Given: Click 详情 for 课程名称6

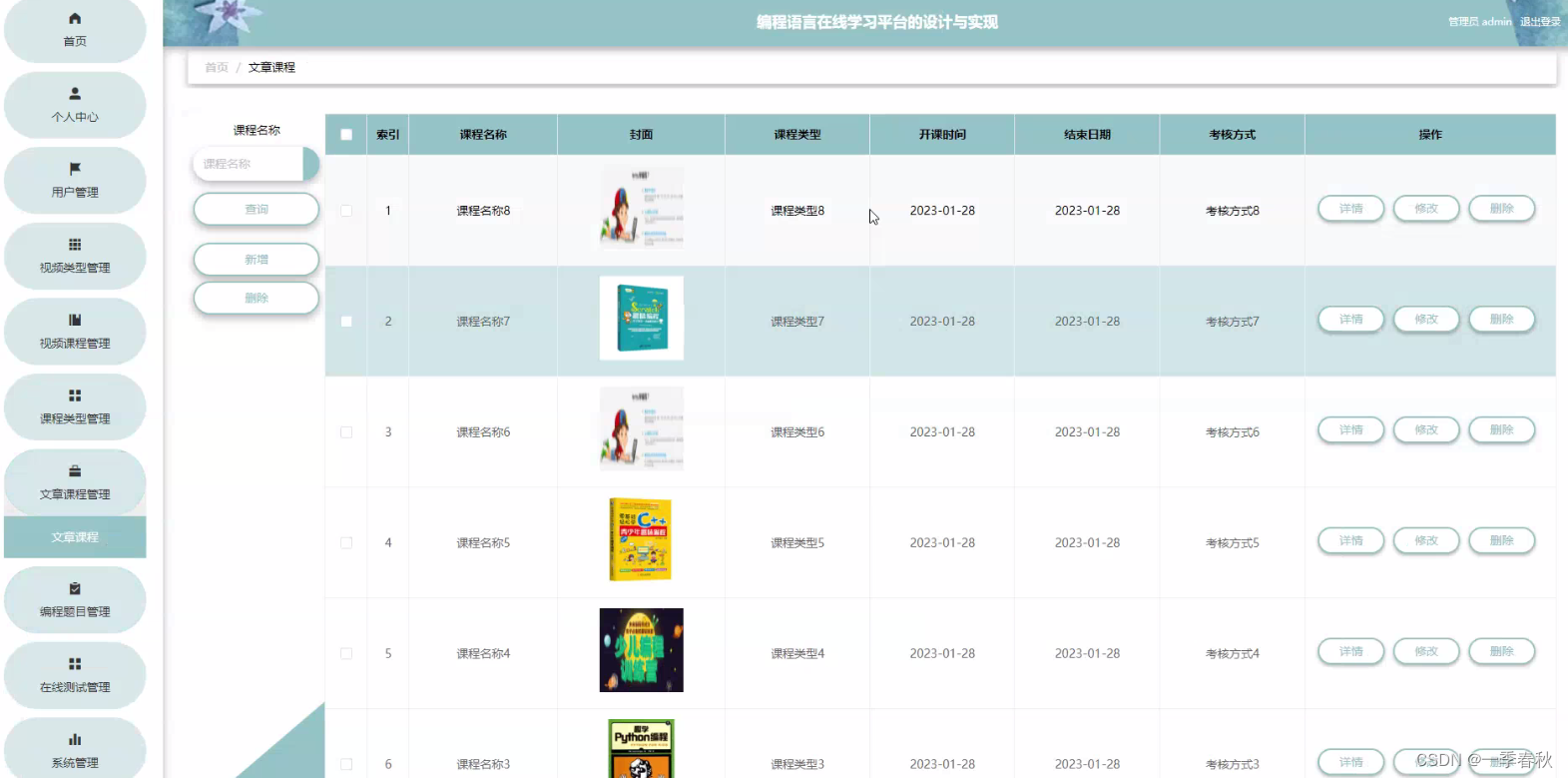Looking at the screenshot, I should pyautogui.click(x=1350, y=430).
